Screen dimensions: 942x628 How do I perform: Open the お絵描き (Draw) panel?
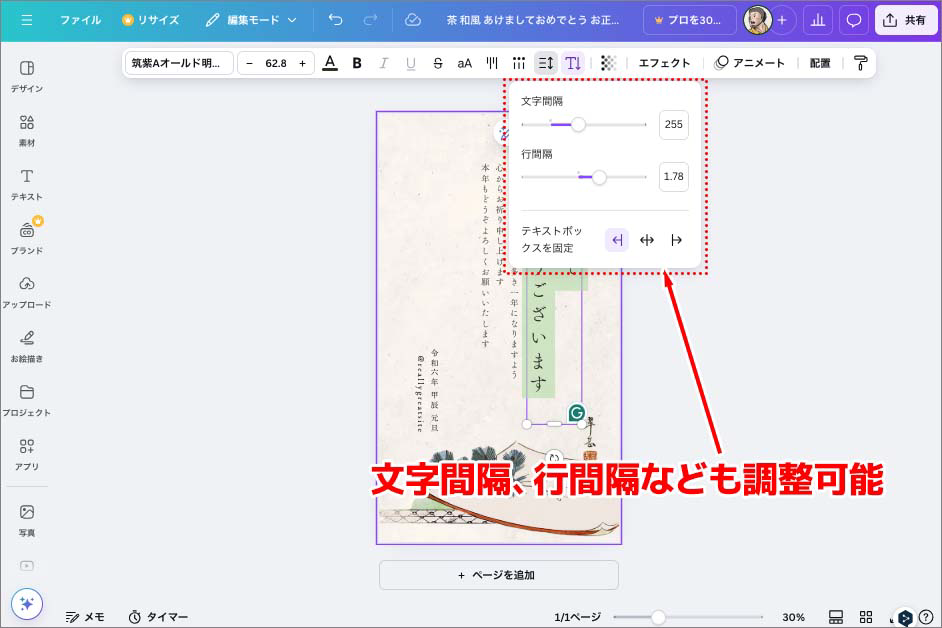pos(27,343)
